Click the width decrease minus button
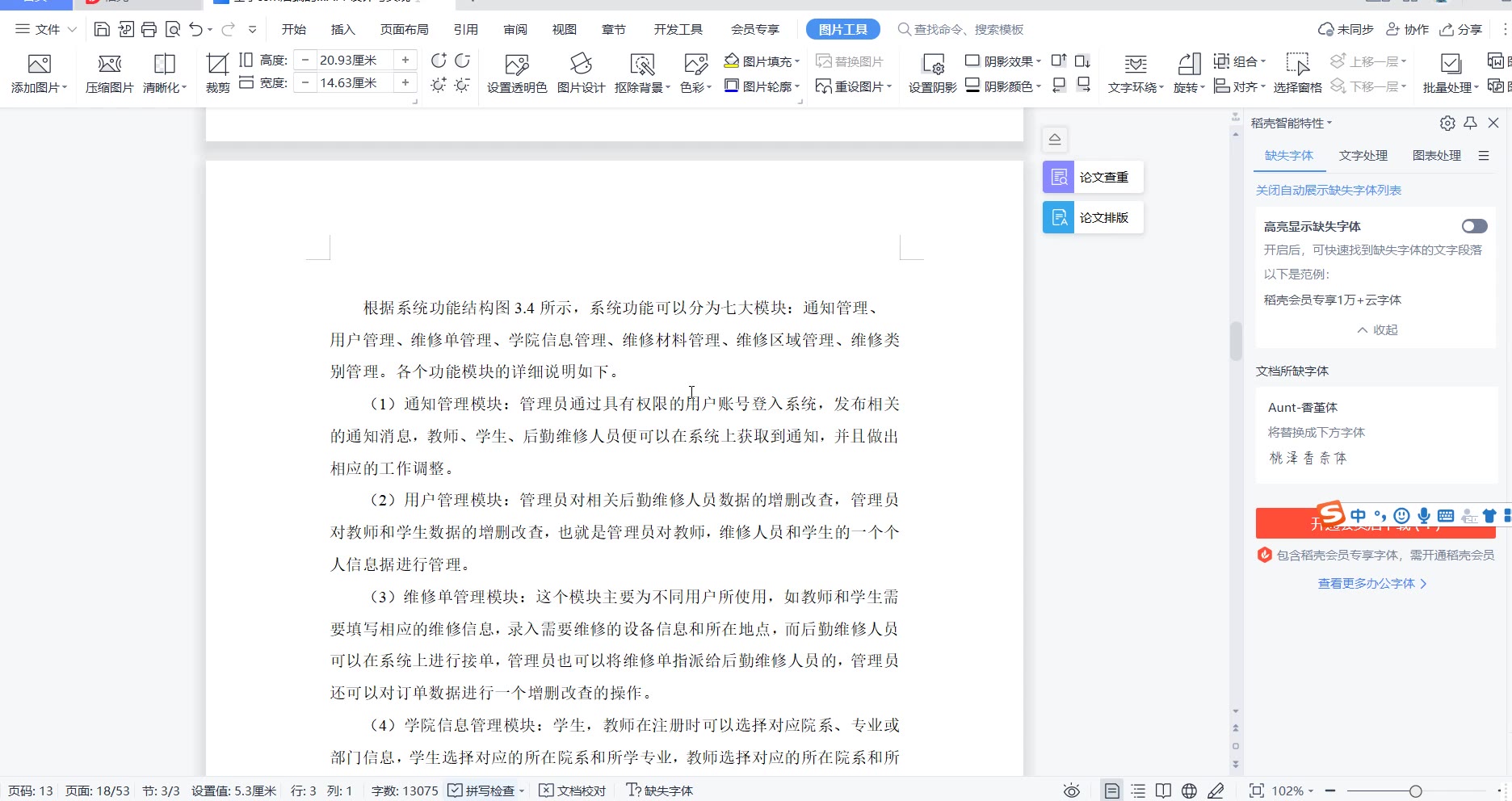 pos(305,82)
